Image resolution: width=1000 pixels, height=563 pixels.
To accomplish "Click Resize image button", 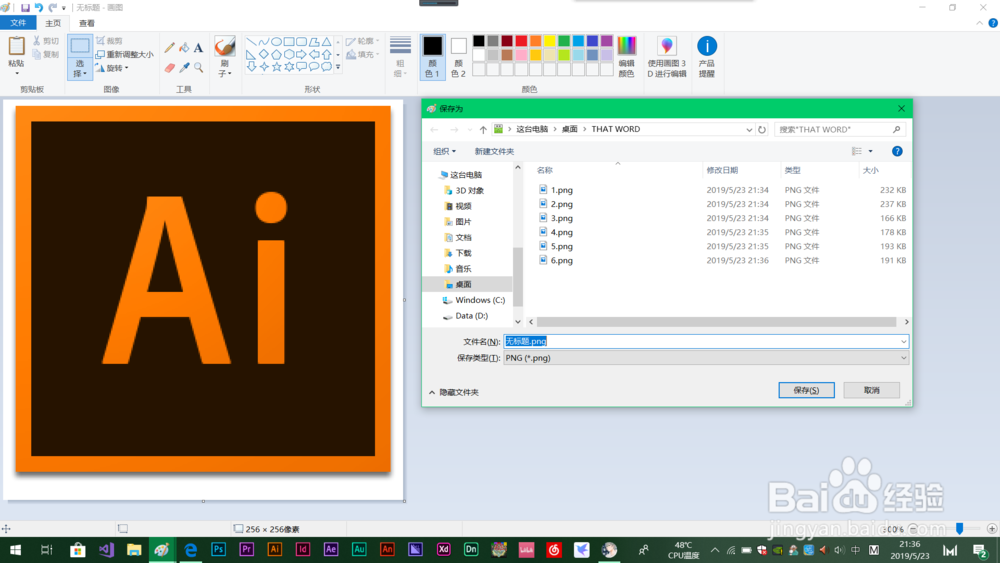I will tap(124, 54).
